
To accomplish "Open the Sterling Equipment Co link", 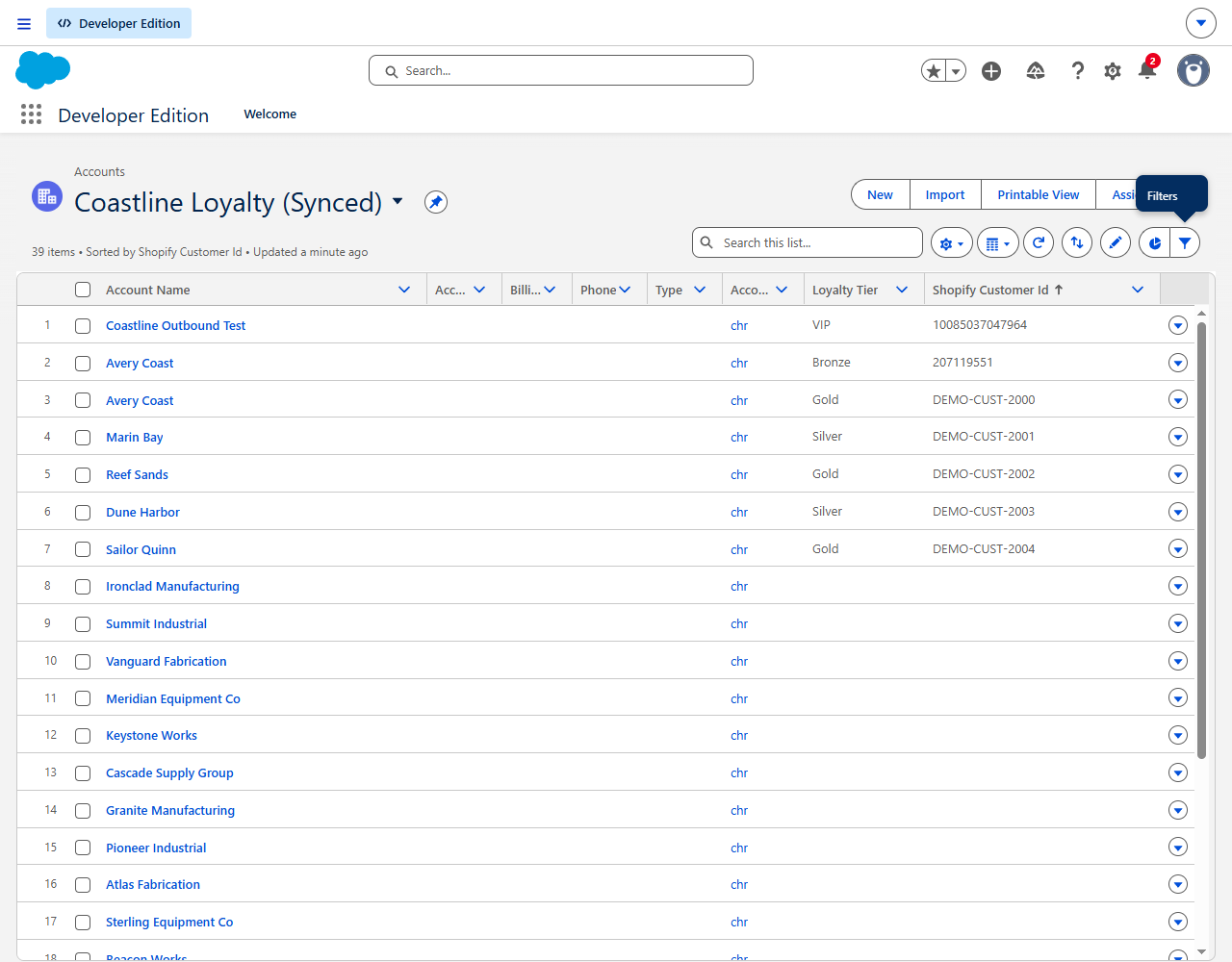I will [169, 923].
